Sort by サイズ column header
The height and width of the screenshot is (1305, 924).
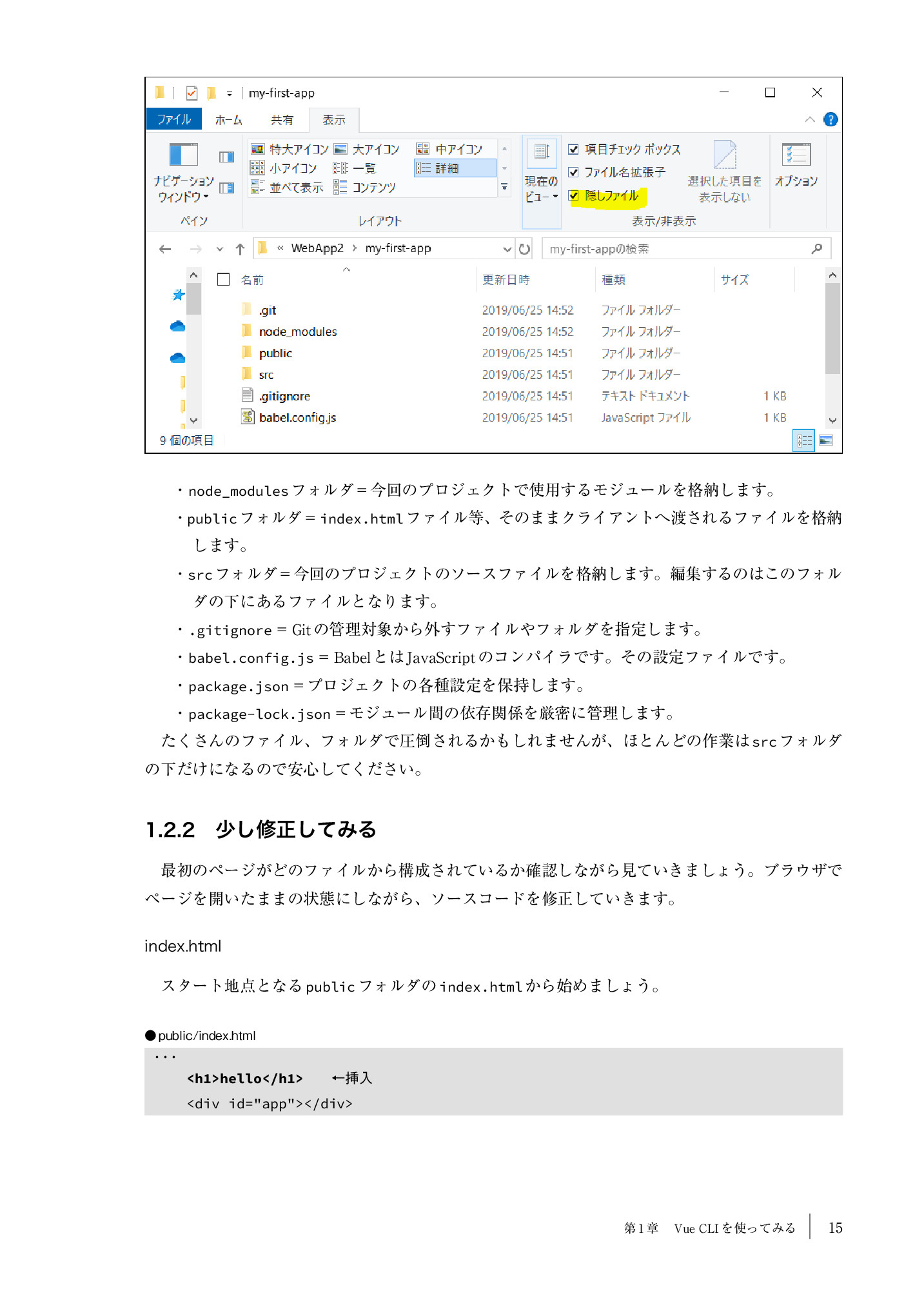tap(734, 280)
